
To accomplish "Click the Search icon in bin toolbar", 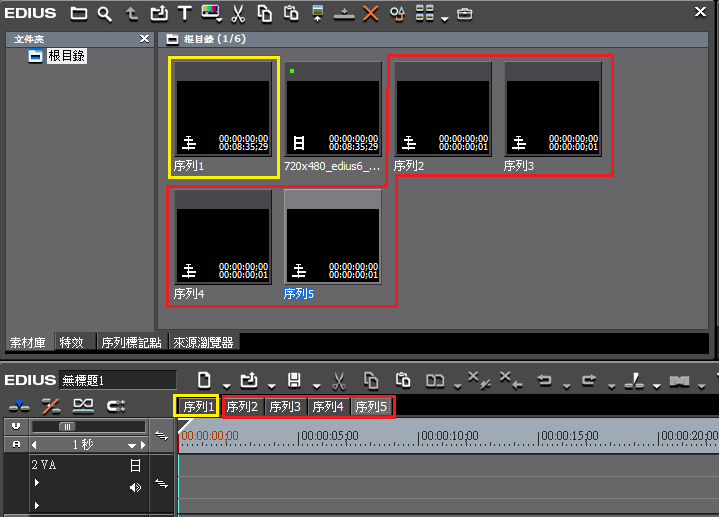I will pyautogui.click(x=104, y=14).
